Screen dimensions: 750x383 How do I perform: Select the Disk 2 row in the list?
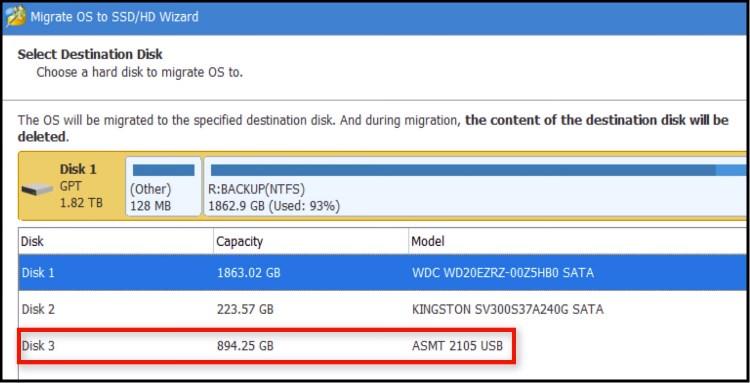(x=383, y=309)
